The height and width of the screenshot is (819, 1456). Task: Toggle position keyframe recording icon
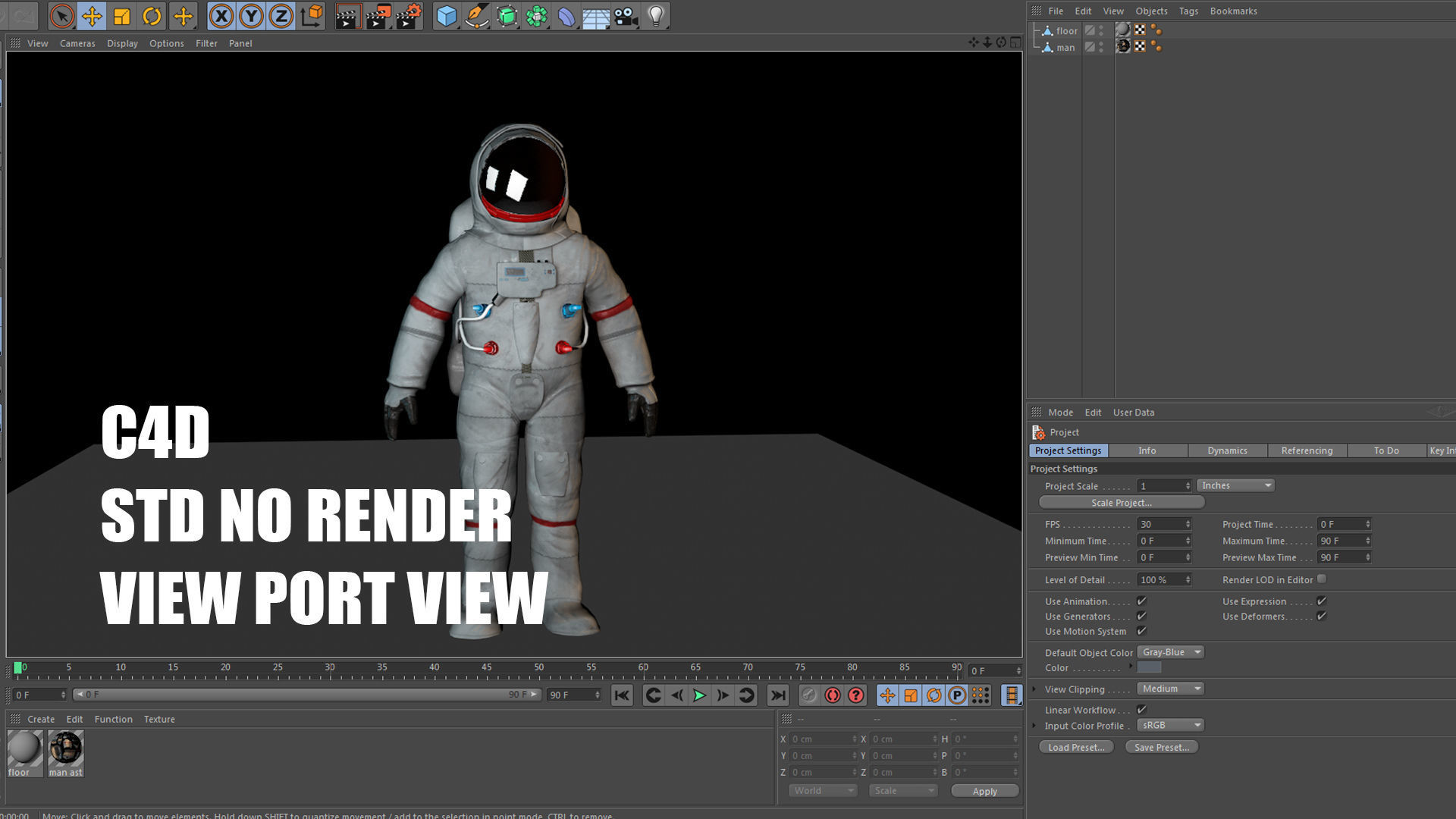[x=887, y=695]
